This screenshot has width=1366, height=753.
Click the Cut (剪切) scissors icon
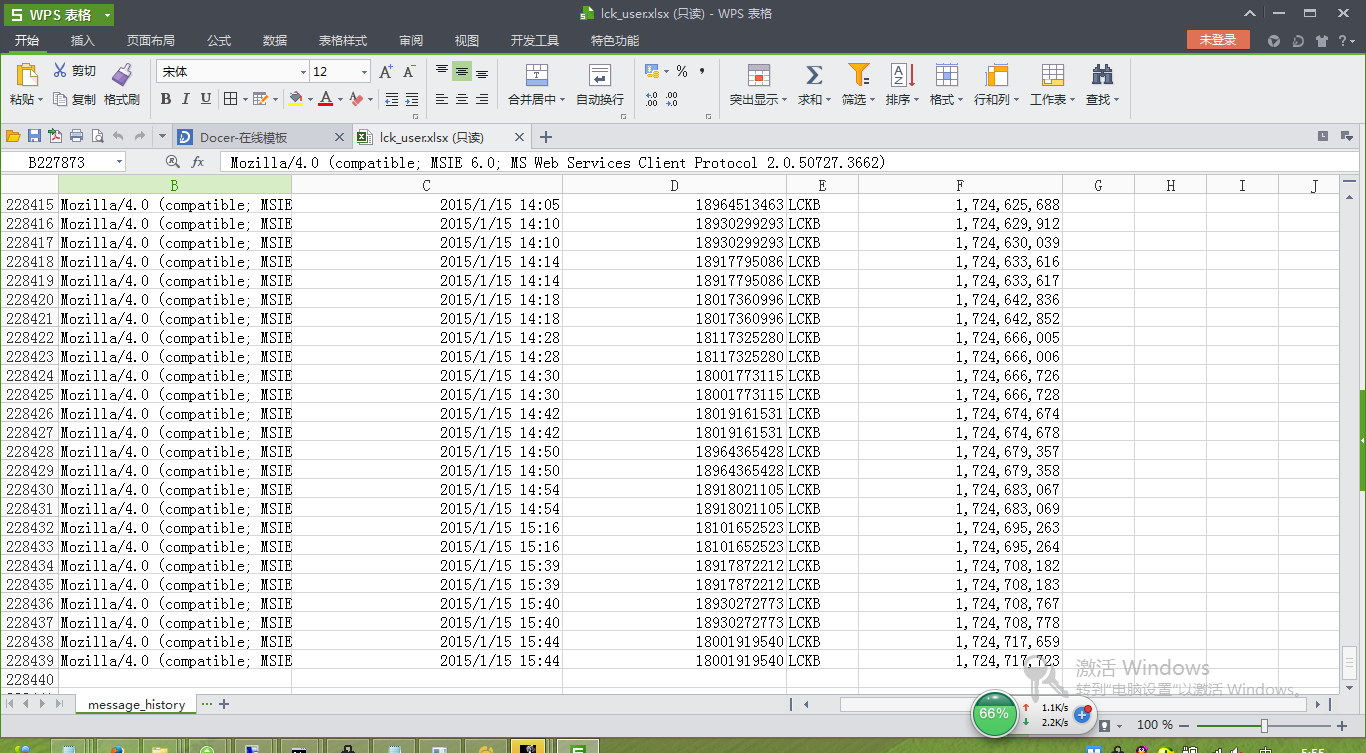tap(60, 71)
